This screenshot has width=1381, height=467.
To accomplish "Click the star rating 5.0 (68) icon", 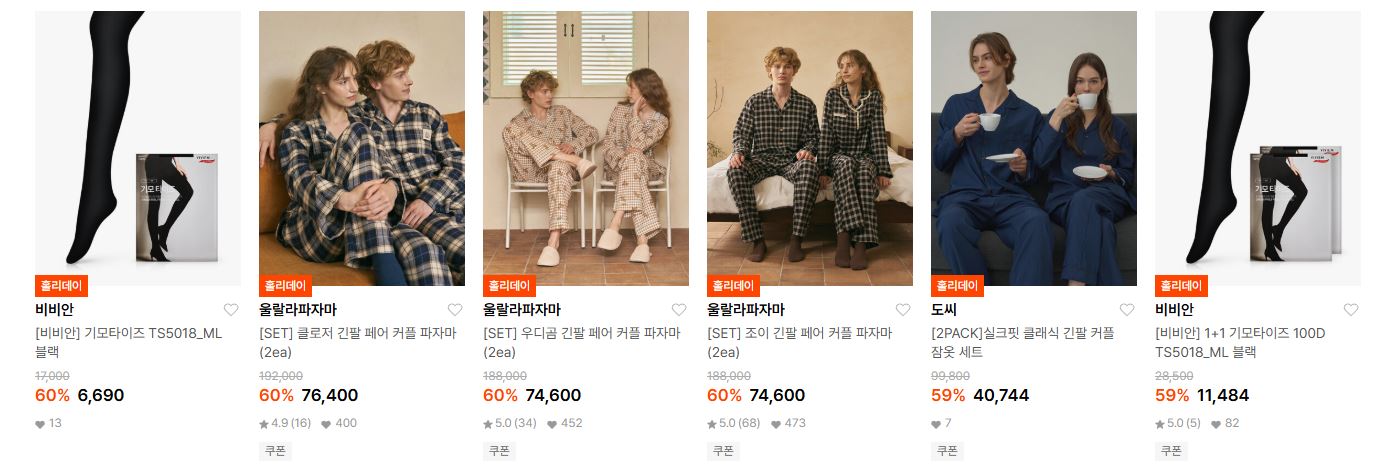I will 712,424.
